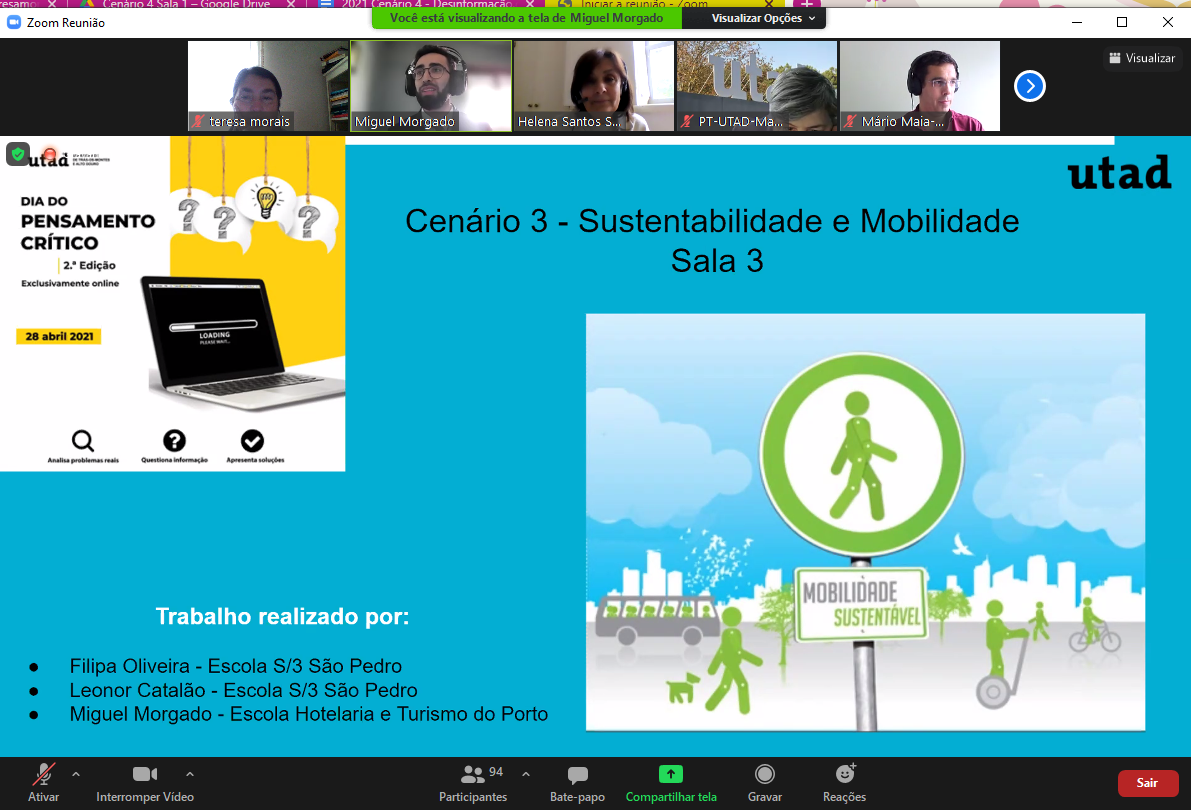Click the question mark Questiona informação icon
1191x810 pixels.
coord(174,441)
